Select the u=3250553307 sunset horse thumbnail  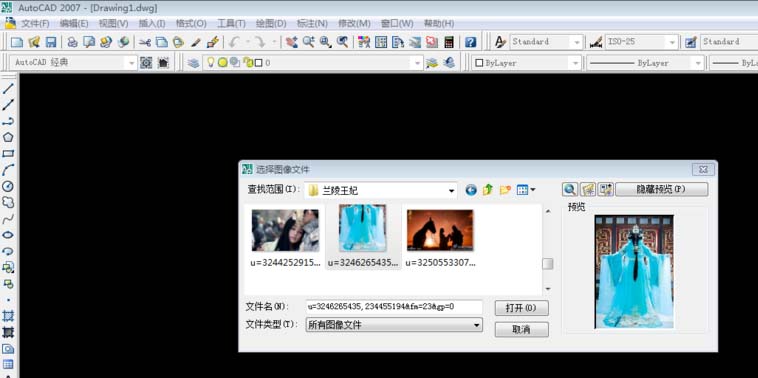(440, 231)
